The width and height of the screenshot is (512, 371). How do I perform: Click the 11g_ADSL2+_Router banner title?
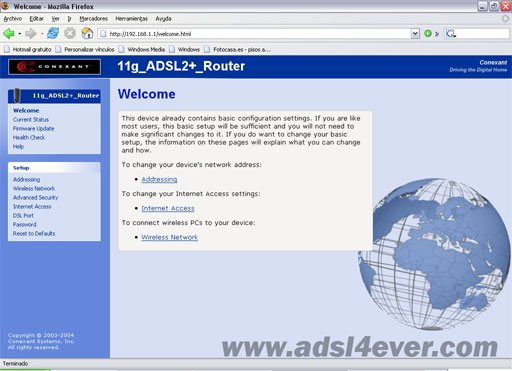coord(181,66)
